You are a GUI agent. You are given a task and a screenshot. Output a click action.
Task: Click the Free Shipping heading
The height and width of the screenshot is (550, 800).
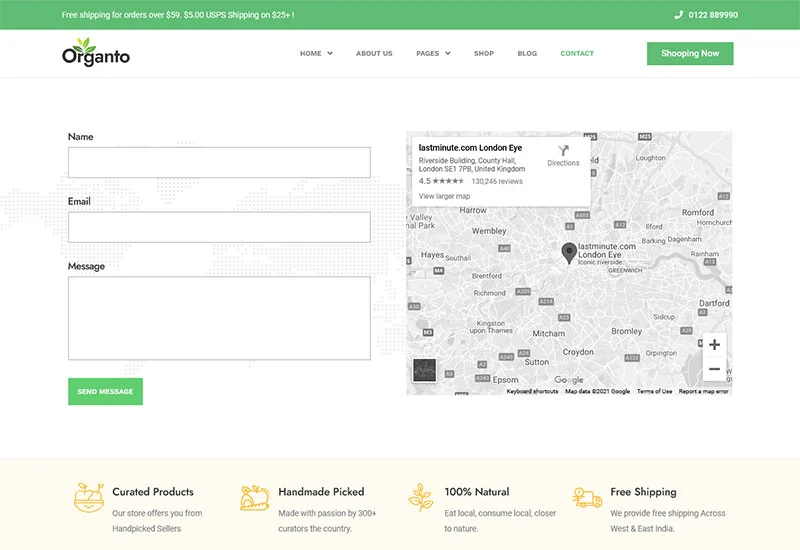(643, 492)
